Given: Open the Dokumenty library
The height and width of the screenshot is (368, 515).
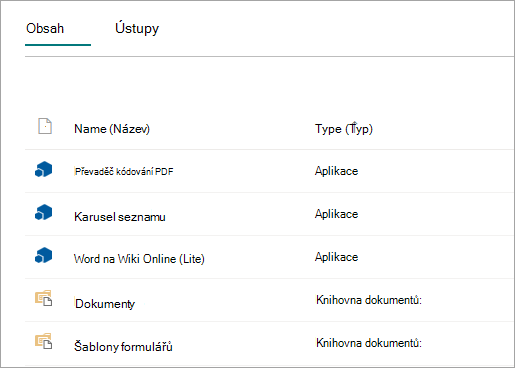Looking at the screenshot, I should pos(105,304).
